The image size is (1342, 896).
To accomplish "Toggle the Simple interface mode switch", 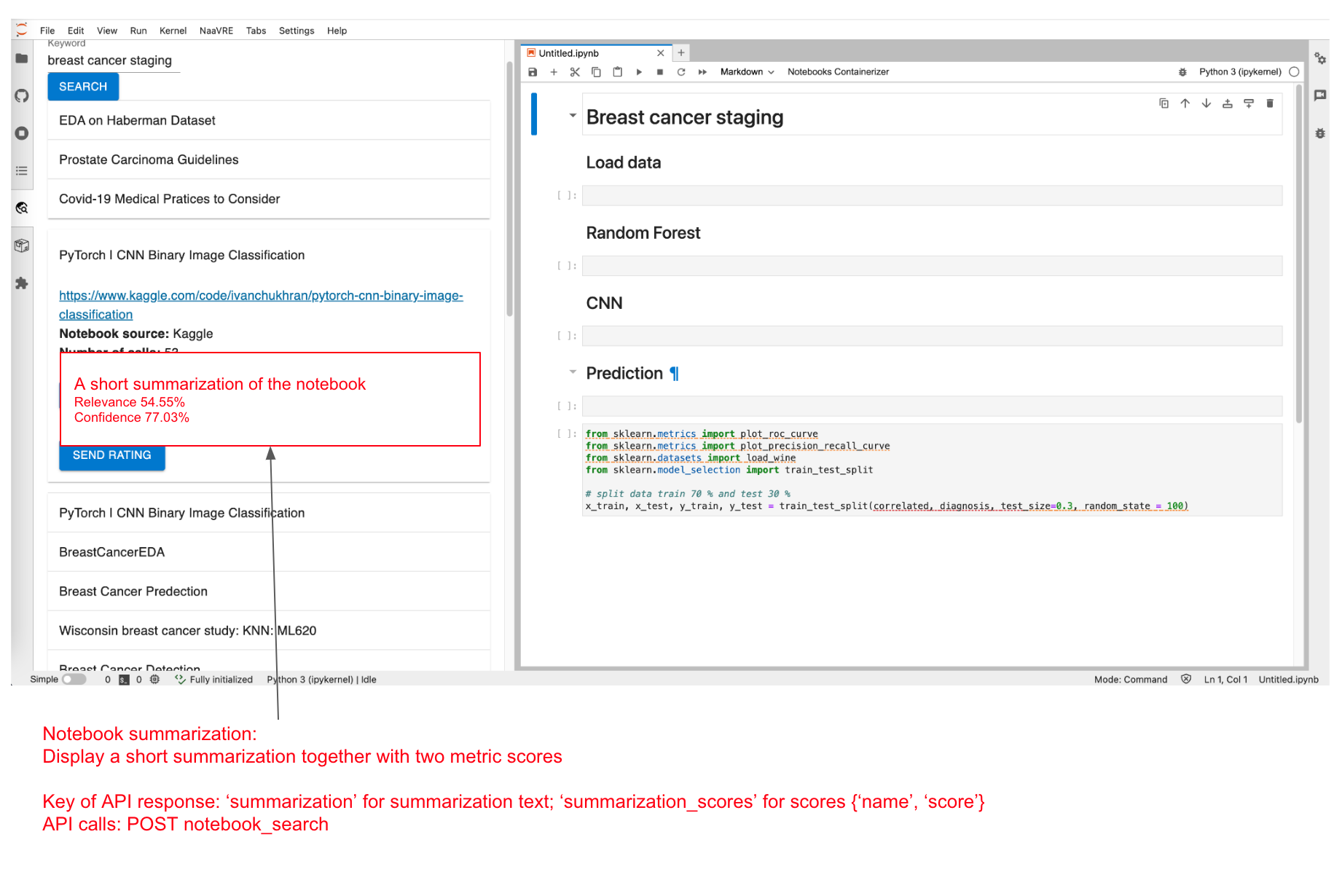I will 74,679.
